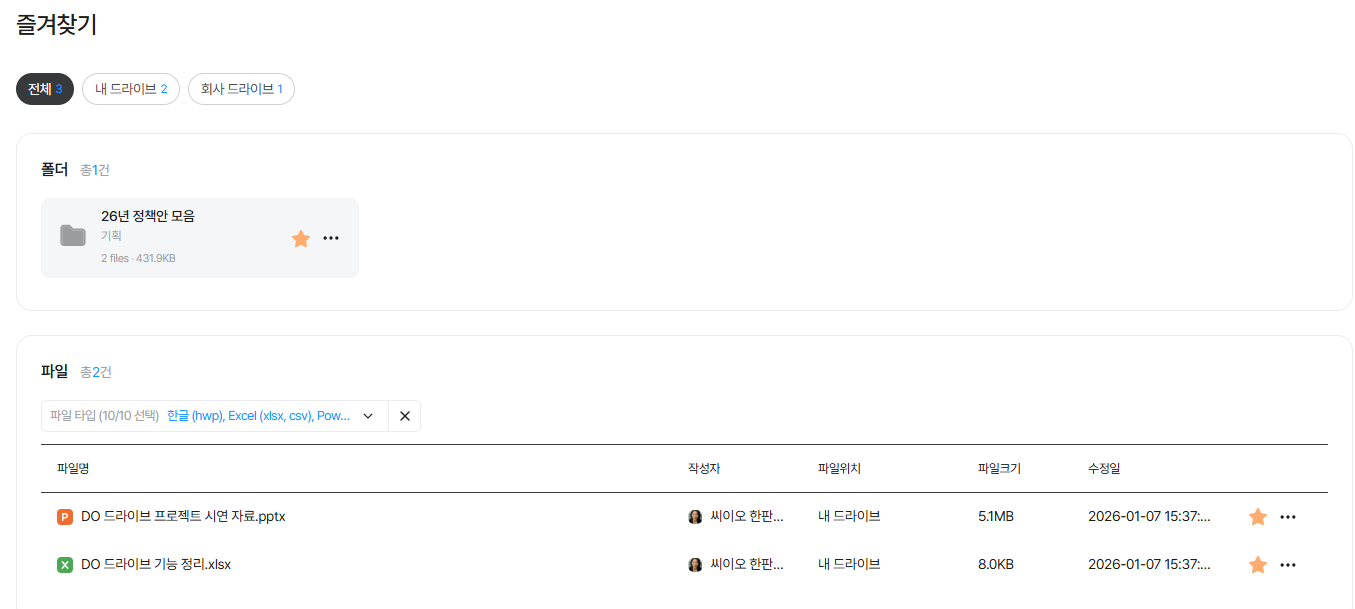Screen dimensions: 1355x609
Task: Switch to the 내 드라이브 tab
Action: 131,89
